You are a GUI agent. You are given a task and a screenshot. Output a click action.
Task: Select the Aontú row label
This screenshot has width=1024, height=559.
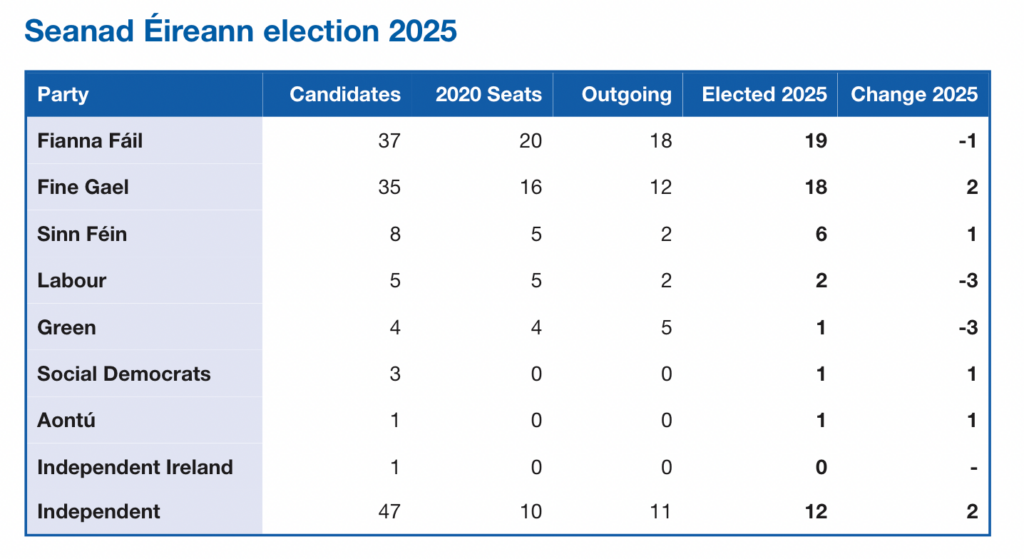(66, 420)
